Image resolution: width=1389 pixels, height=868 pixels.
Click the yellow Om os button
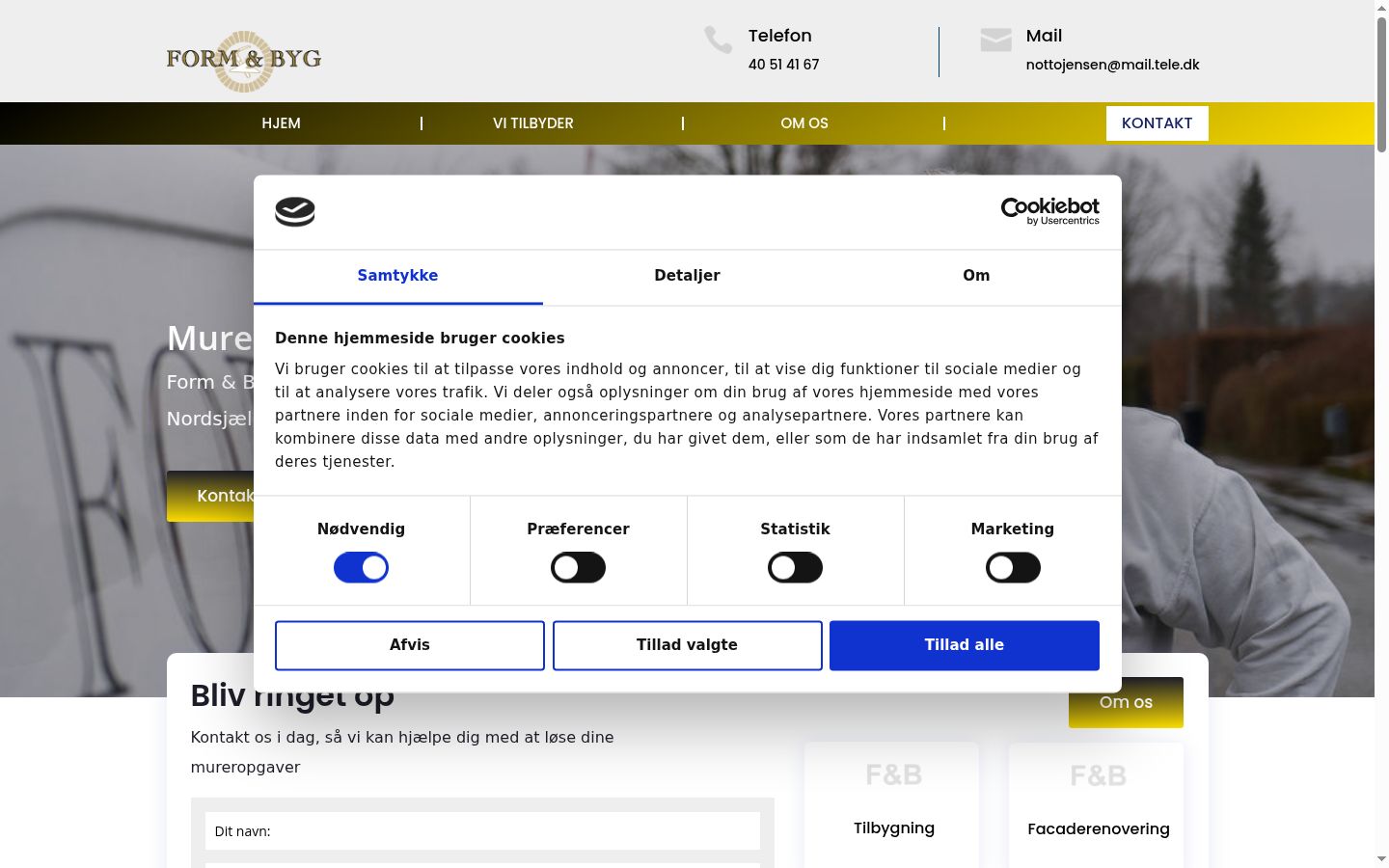1126,703
